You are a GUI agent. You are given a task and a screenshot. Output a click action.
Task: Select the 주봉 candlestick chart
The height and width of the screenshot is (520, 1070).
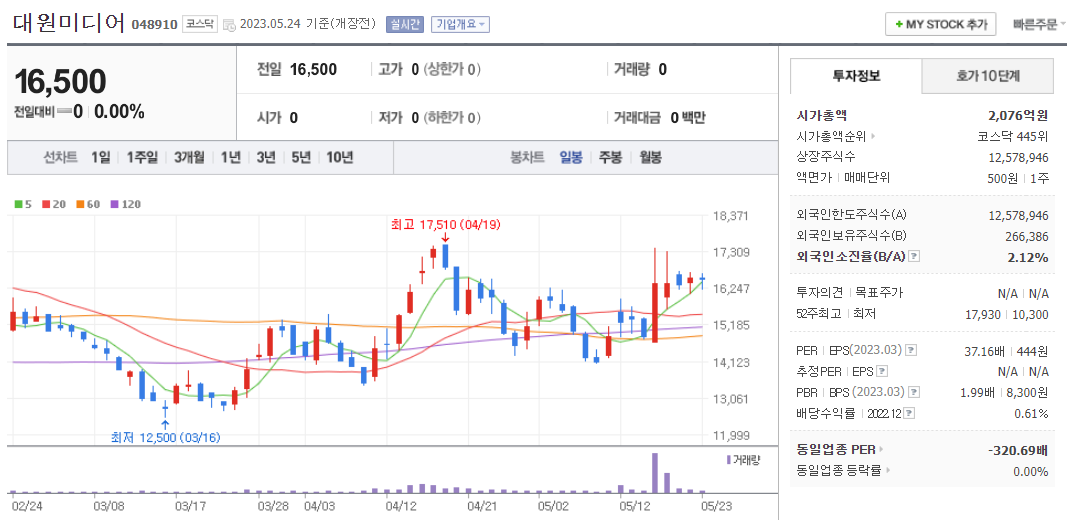(610, 158)
